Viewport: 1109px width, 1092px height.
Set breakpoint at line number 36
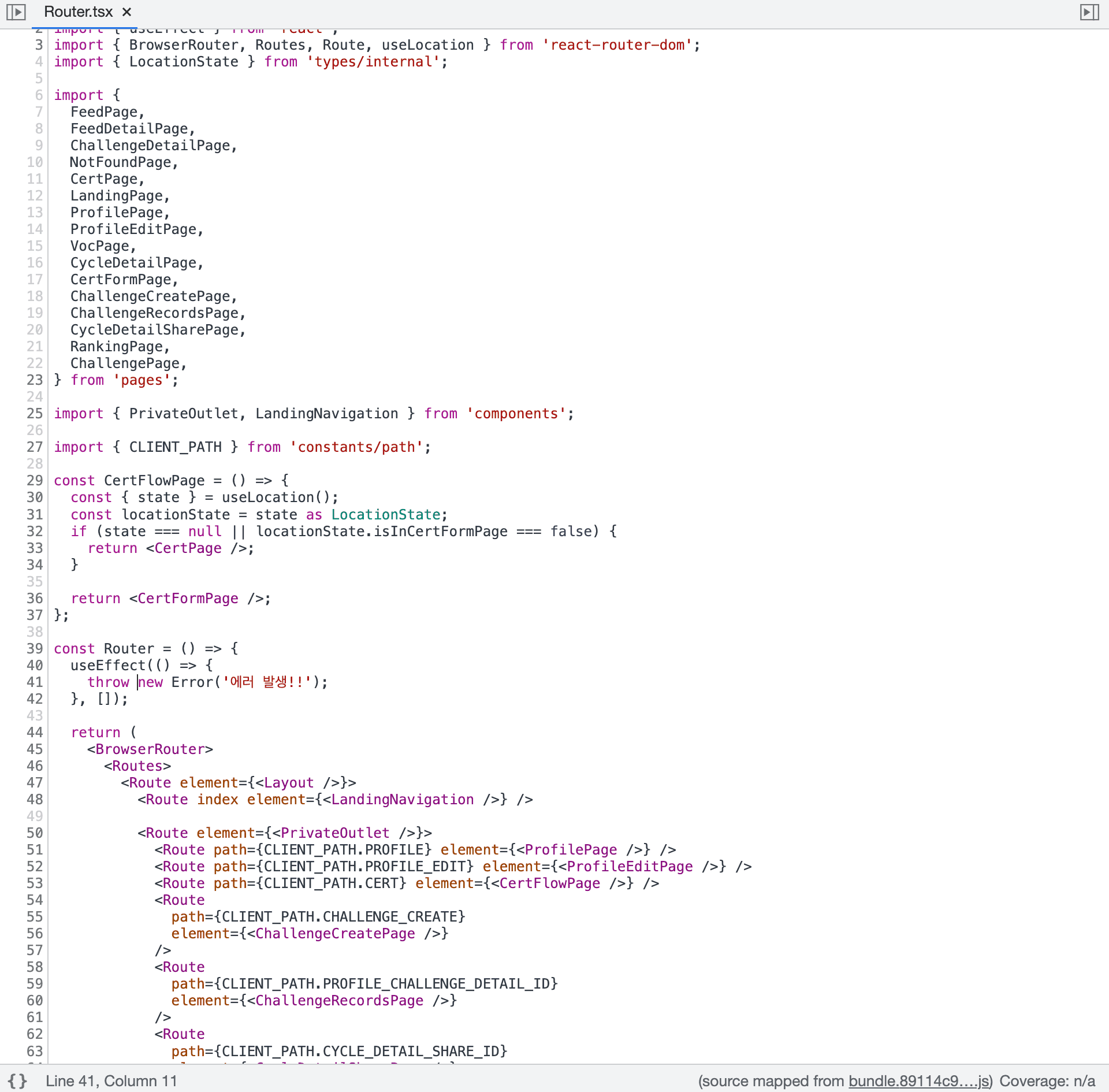pyautogui.click(x=35, y=599)
